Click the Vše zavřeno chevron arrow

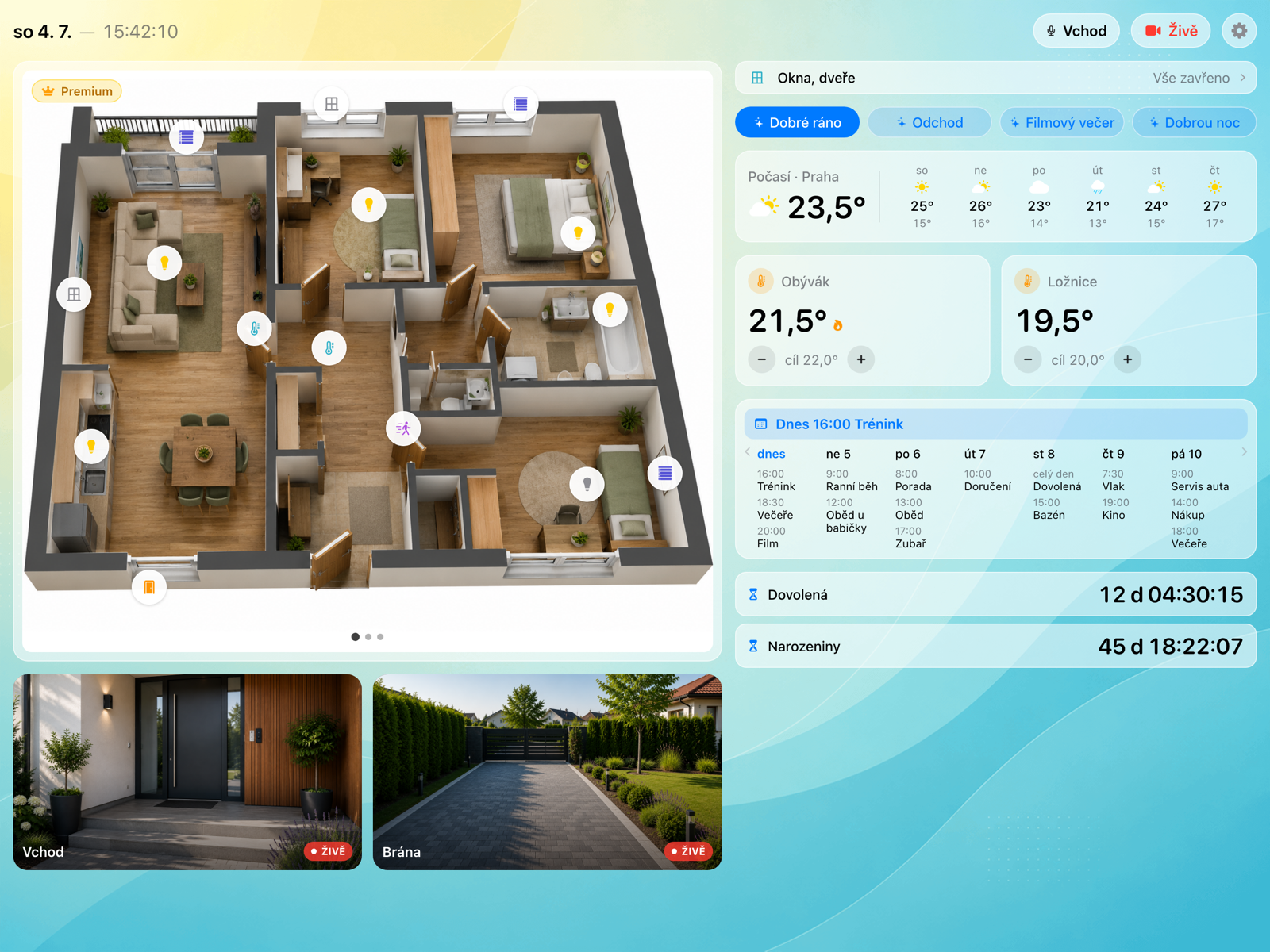tap(1243, 78)
